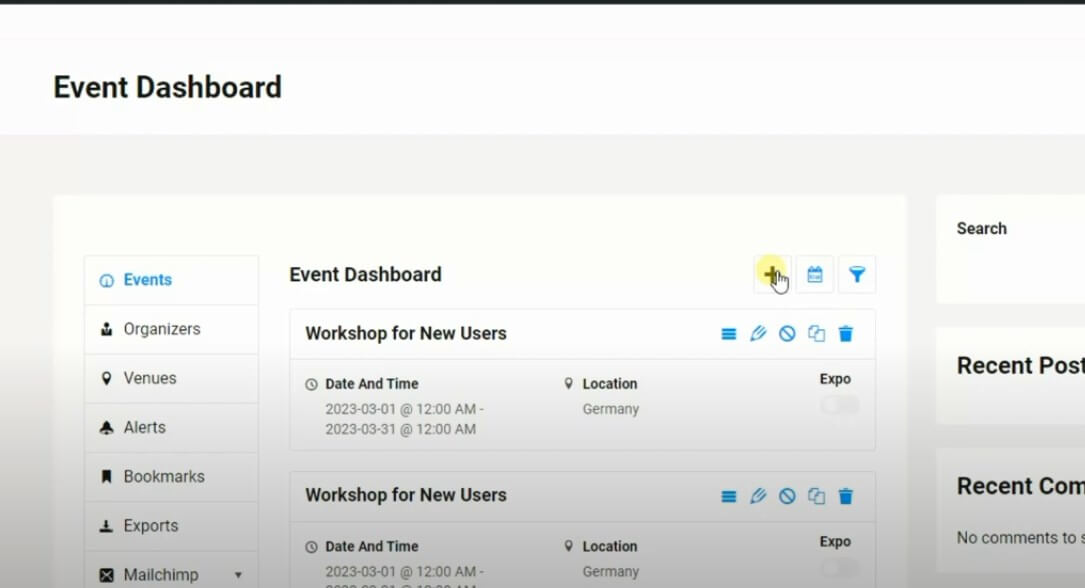Cancel the first Workshop for New Users event
The width and height of the screenshot is (1085, 588).
787,333
